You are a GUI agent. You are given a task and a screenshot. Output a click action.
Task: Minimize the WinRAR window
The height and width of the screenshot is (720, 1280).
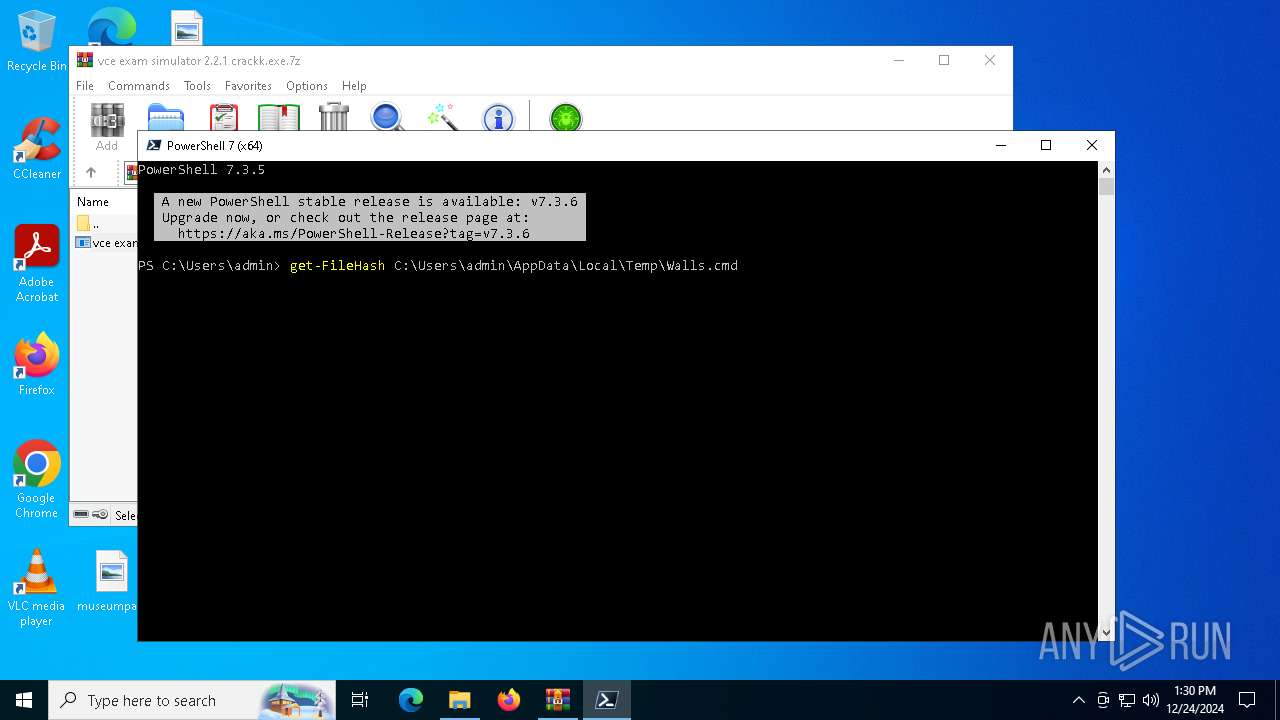click(898, 60)
